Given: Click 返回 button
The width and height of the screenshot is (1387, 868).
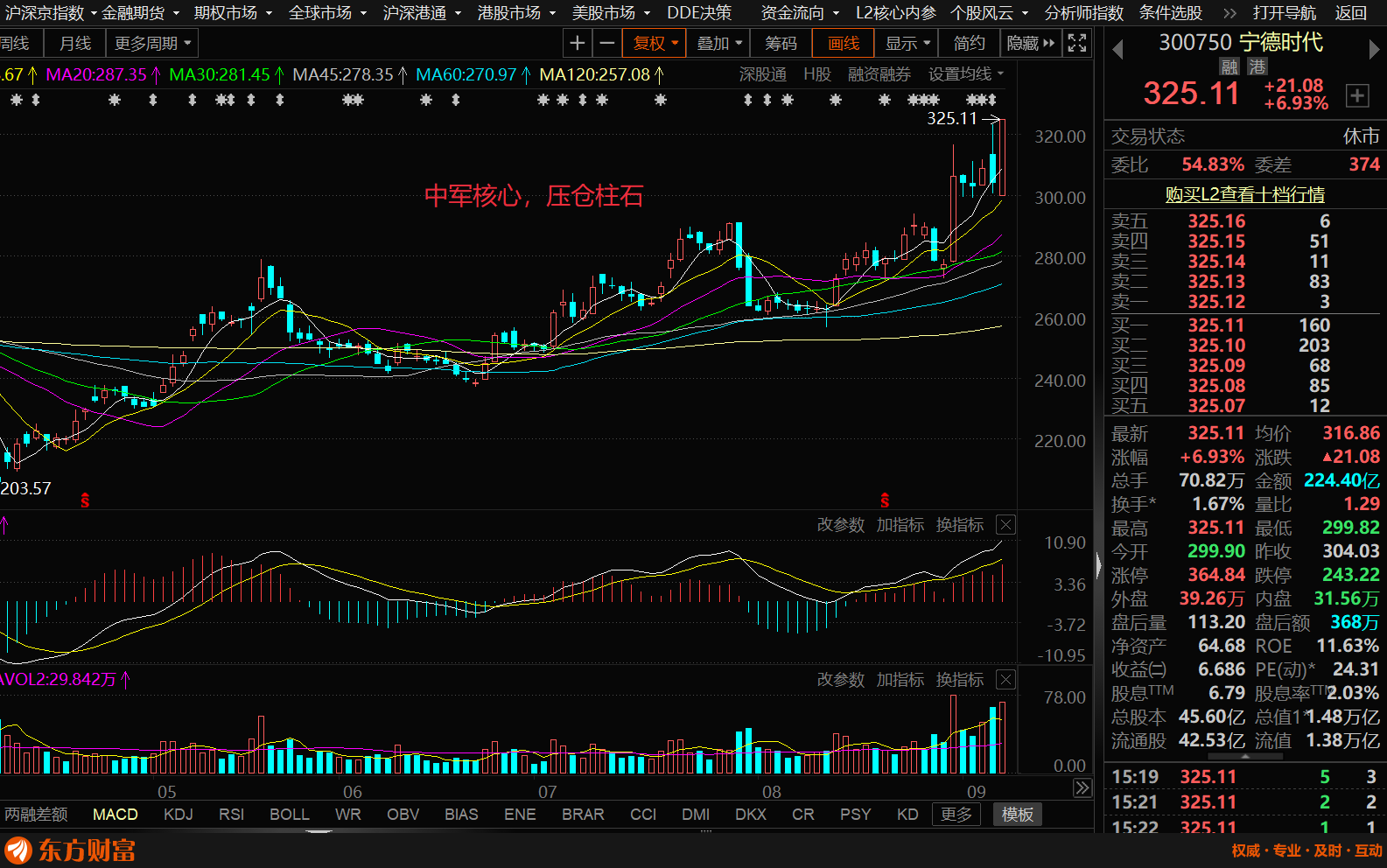Looking at the screenshot, I should (x=1351, y=13).
